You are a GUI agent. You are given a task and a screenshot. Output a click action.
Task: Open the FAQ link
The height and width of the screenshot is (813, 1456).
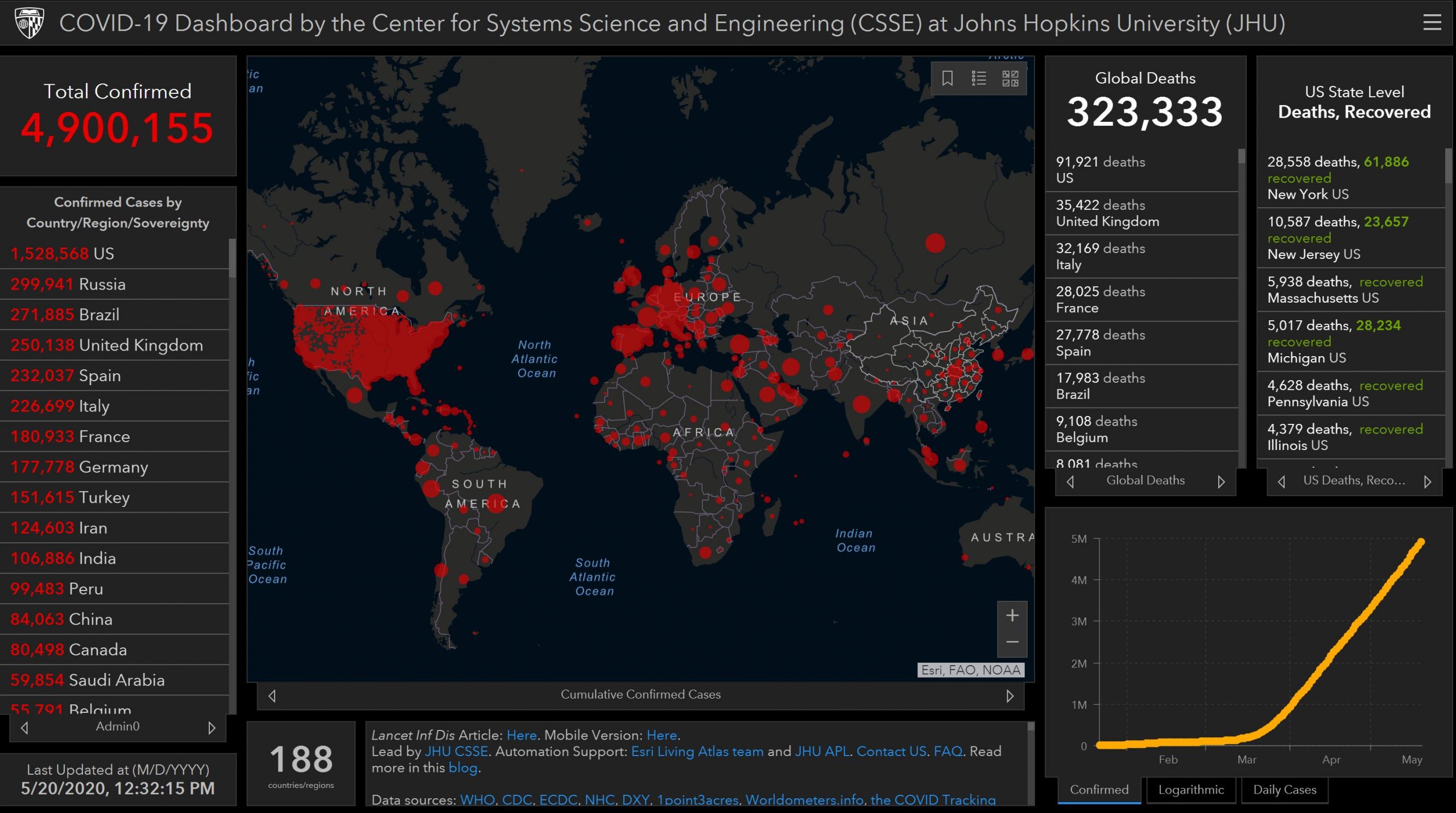(x=948, y=752)
